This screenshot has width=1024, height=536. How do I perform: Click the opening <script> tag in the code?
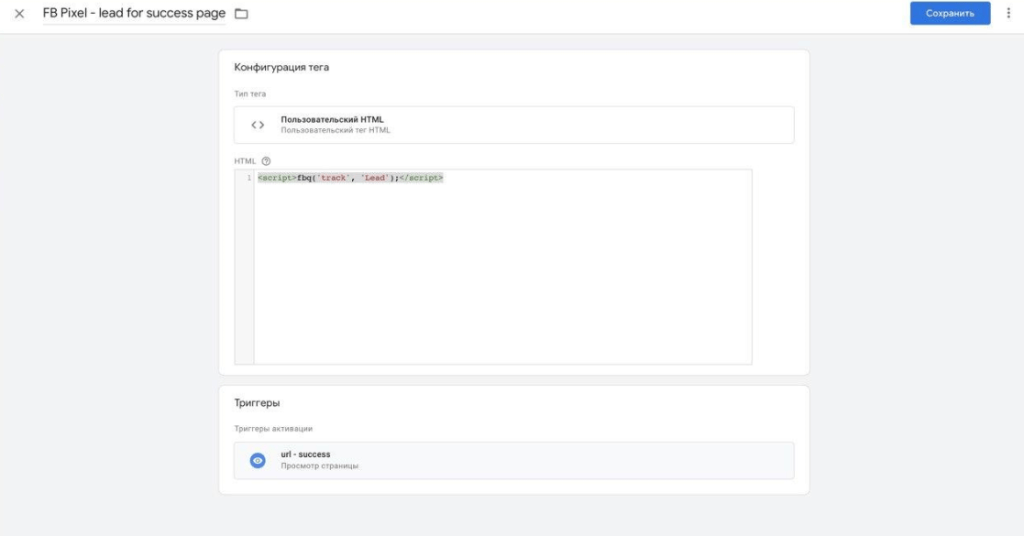pyautogui.click(x=276, y=178)
